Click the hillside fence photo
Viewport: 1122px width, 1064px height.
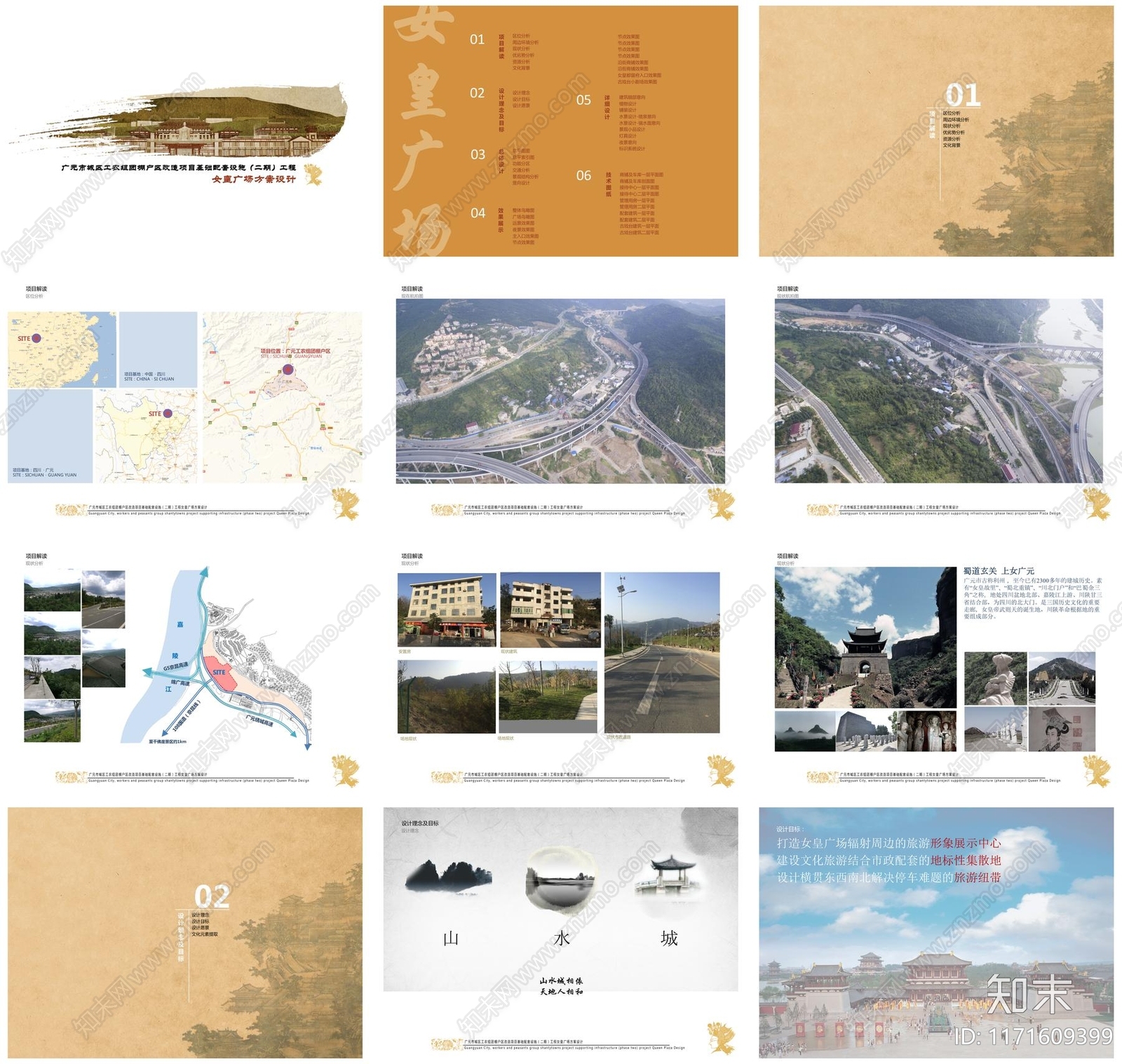pos(447,697)
